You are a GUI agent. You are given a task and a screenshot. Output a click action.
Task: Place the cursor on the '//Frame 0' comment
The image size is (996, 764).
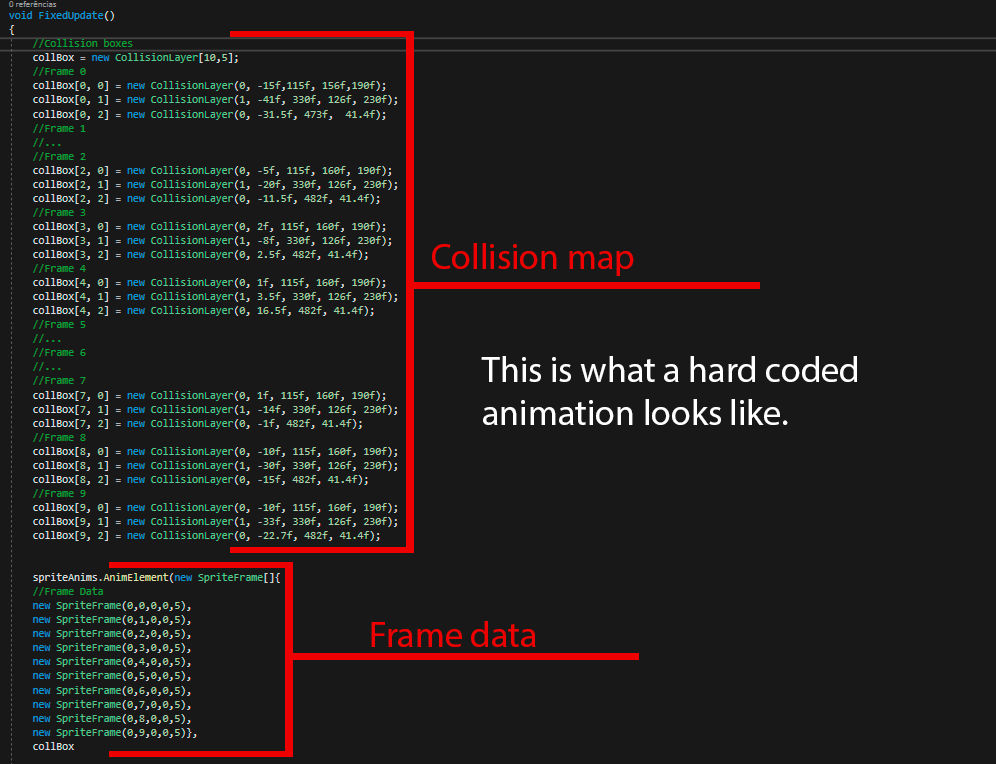[59, 71]
